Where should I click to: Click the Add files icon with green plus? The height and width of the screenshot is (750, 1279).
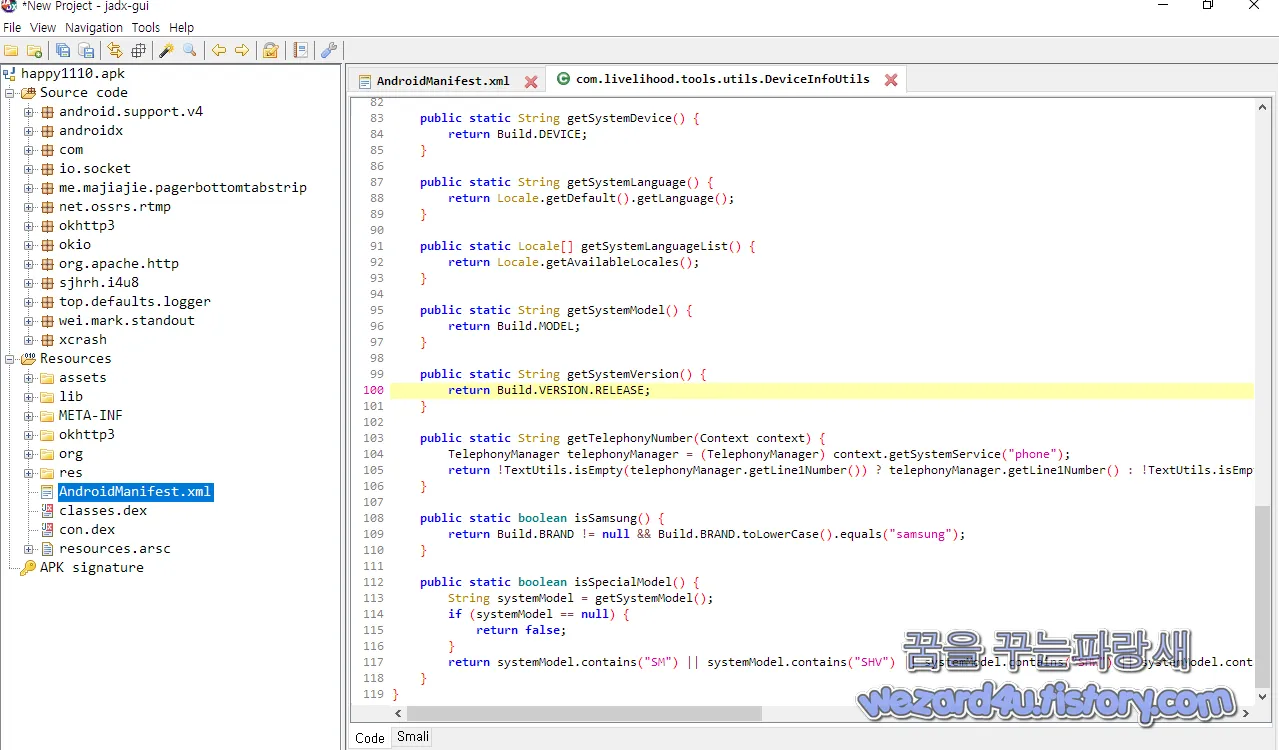coord(34,50)
